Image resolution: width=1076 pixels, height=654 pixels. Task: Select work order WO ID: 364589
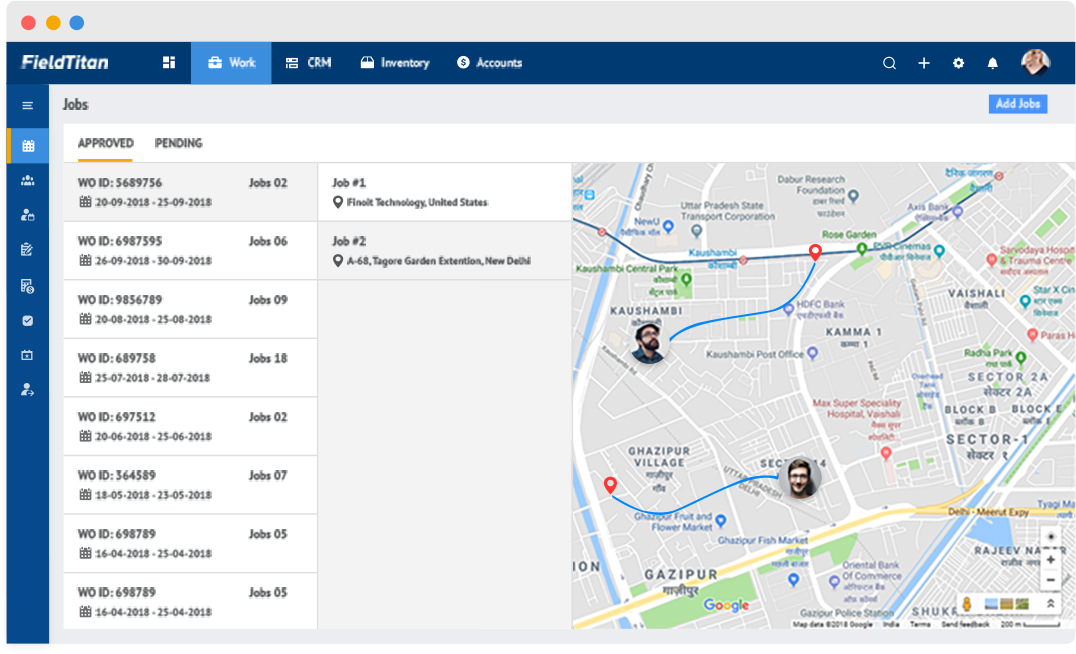coord(190,484)
